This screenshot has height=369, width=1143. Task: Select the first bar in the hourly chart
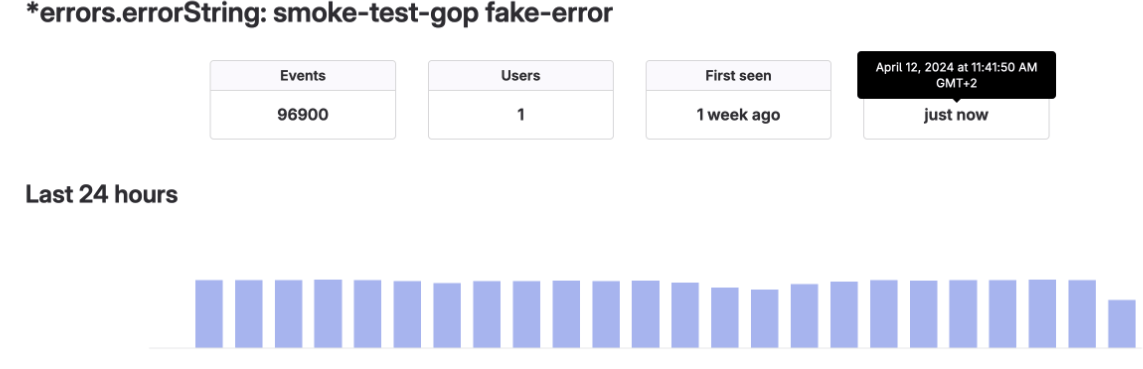(208, 314)
